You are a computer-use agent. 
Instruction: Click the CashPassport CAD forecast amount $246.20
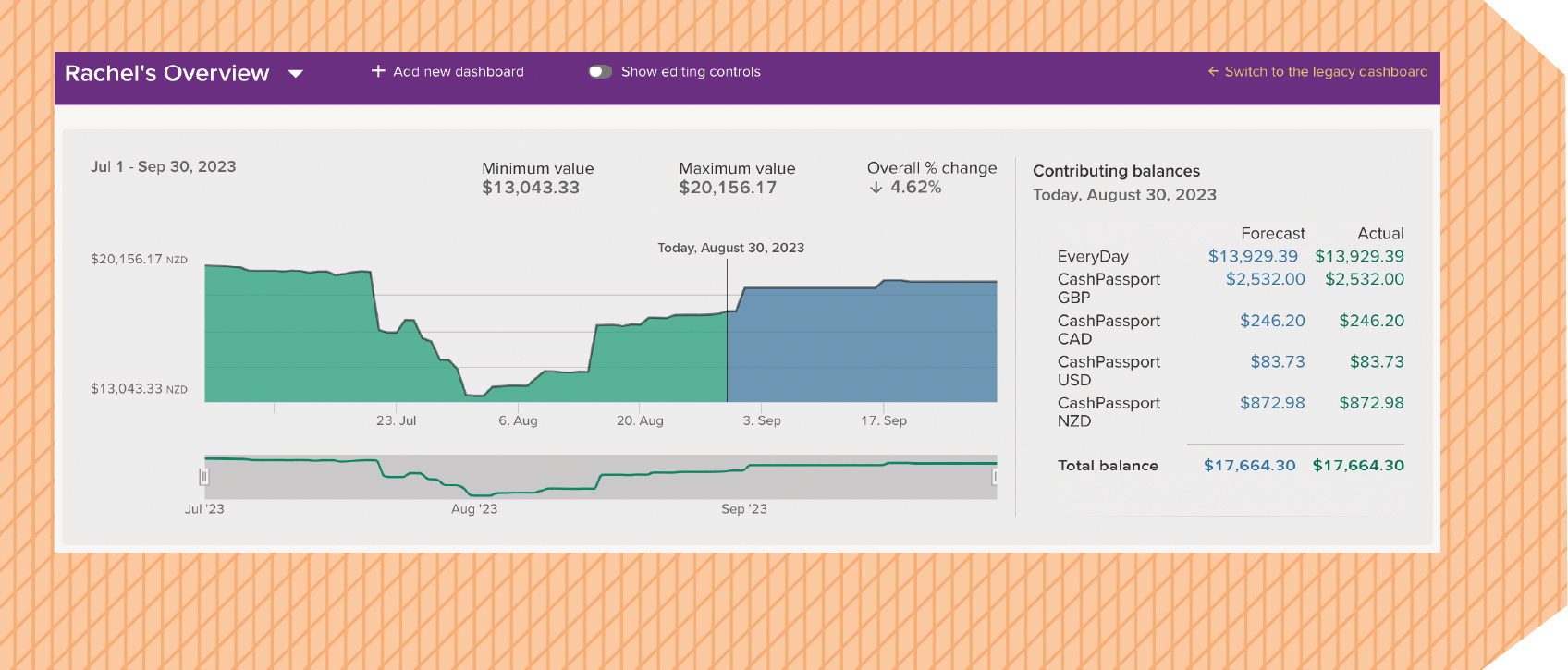1272,321
